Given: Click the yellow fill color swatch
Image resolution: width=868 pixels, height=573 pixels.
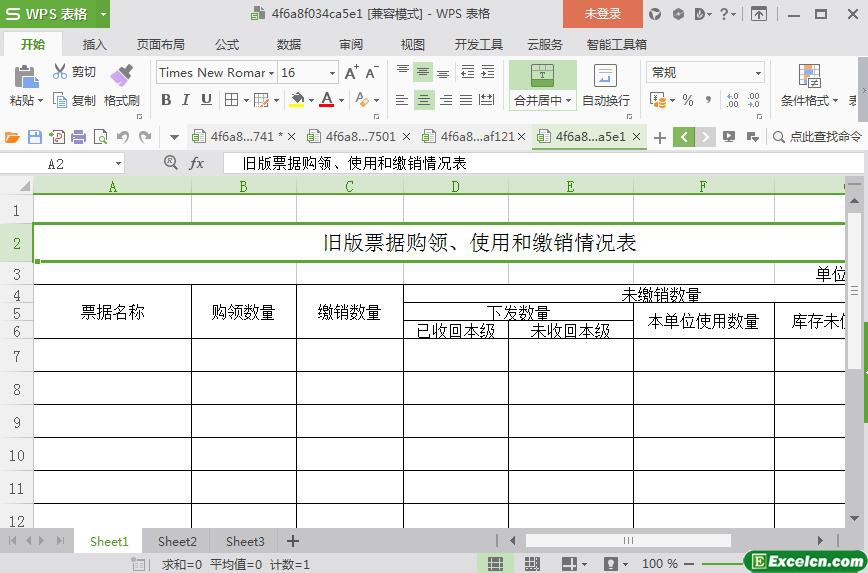Looking at the screenshot, I should (297, 100).
